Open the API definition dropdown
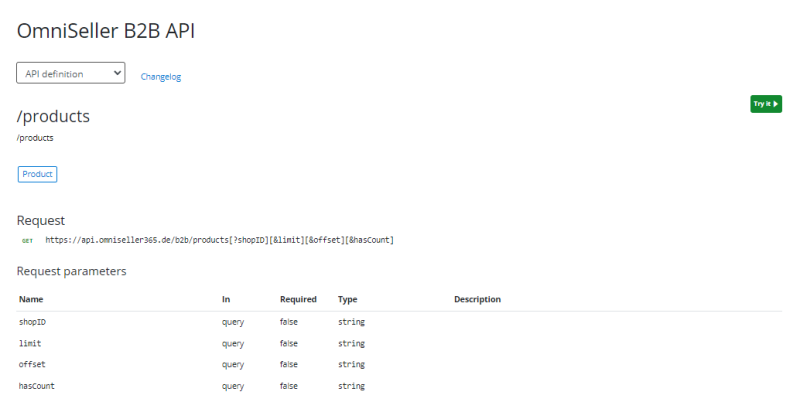The image size is (800, 402). [x=70, y=73]
